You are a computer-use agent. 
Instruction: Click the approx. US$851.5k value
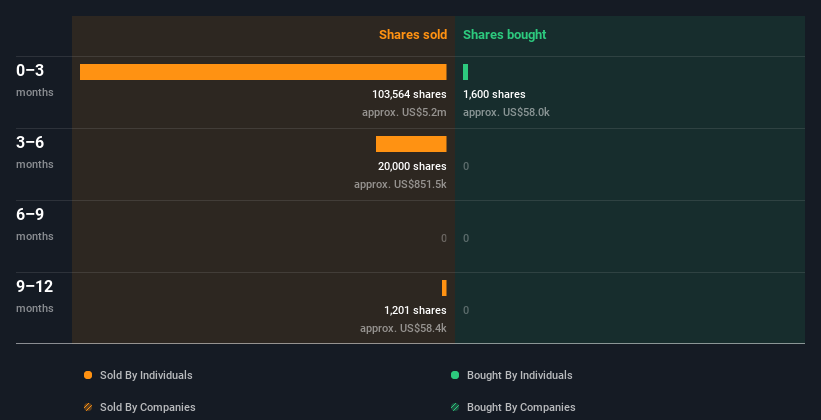pos(400,184)
